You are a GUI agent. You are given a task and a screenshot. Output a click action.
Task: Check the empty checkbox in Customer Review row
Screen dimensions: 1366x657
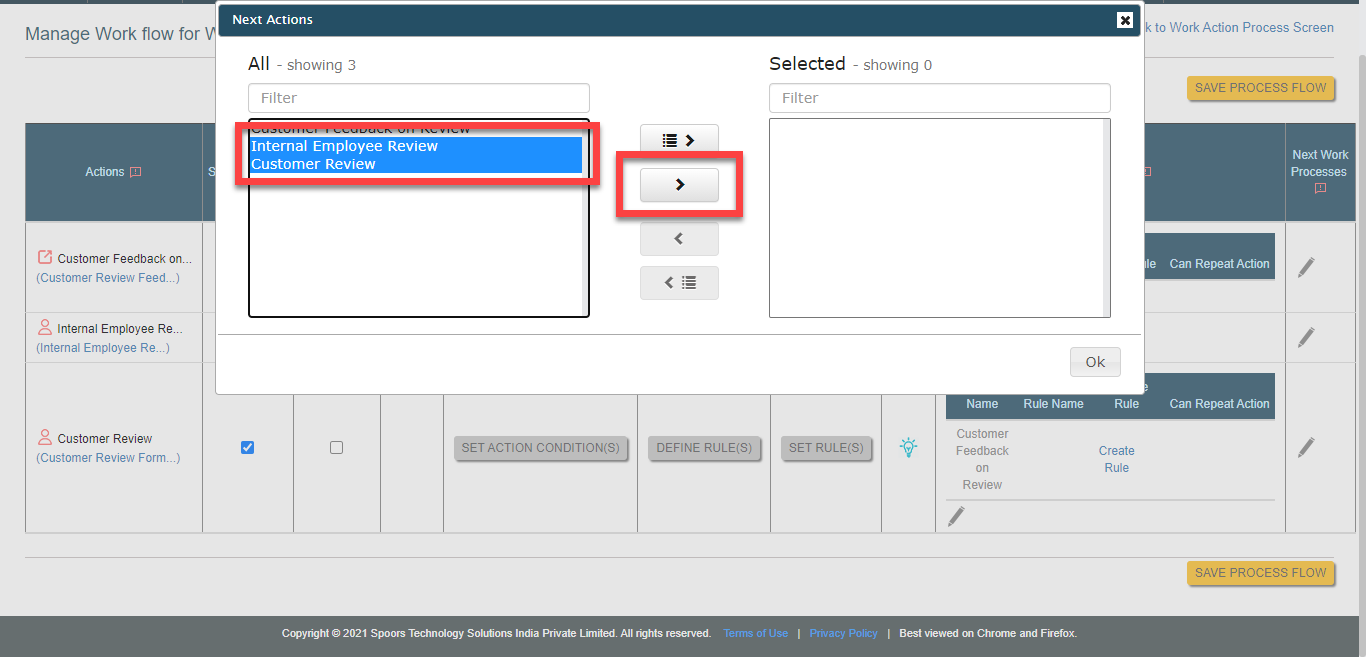click(336, 447)
